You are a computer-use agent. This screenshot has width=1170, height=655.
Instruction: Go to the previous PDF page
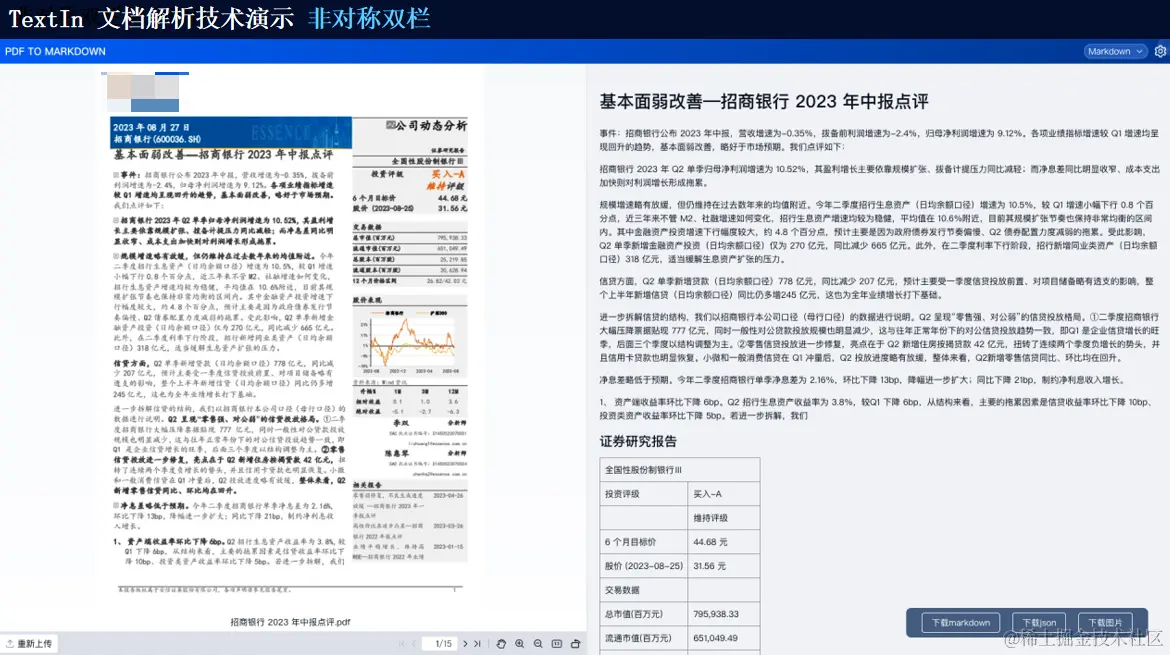pos(414,643)
